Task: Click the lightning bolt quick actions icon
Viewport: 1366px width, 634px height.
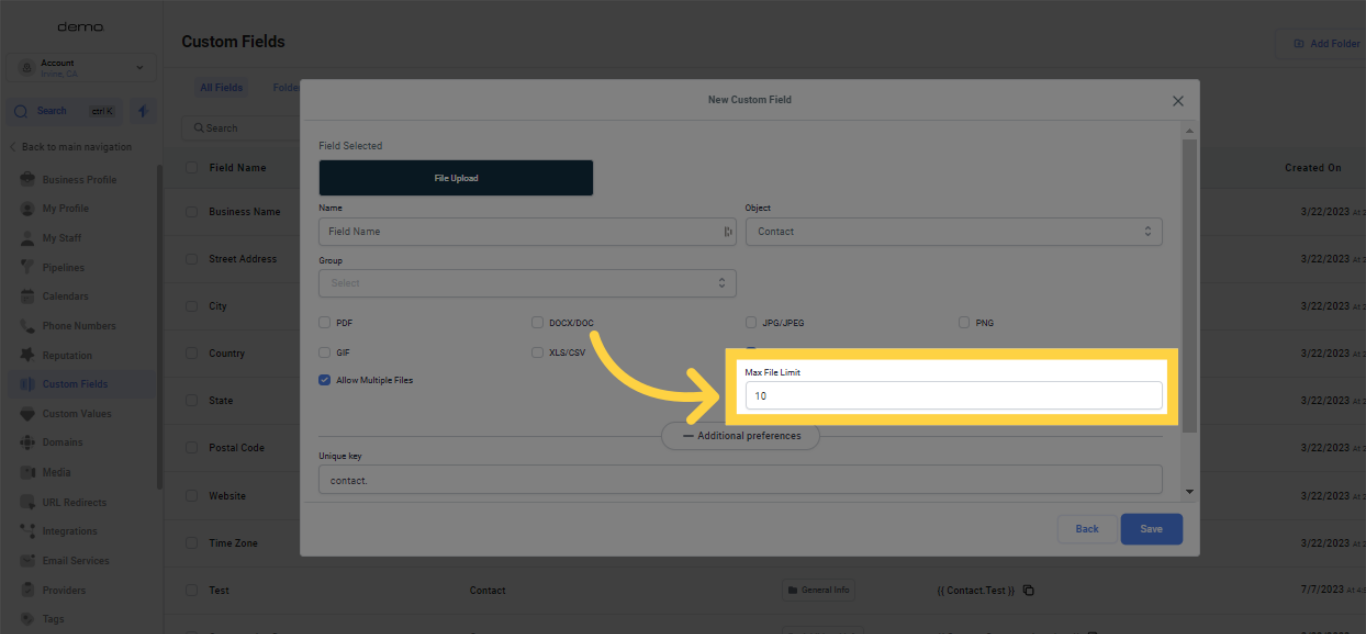Action: coord(143,111)
